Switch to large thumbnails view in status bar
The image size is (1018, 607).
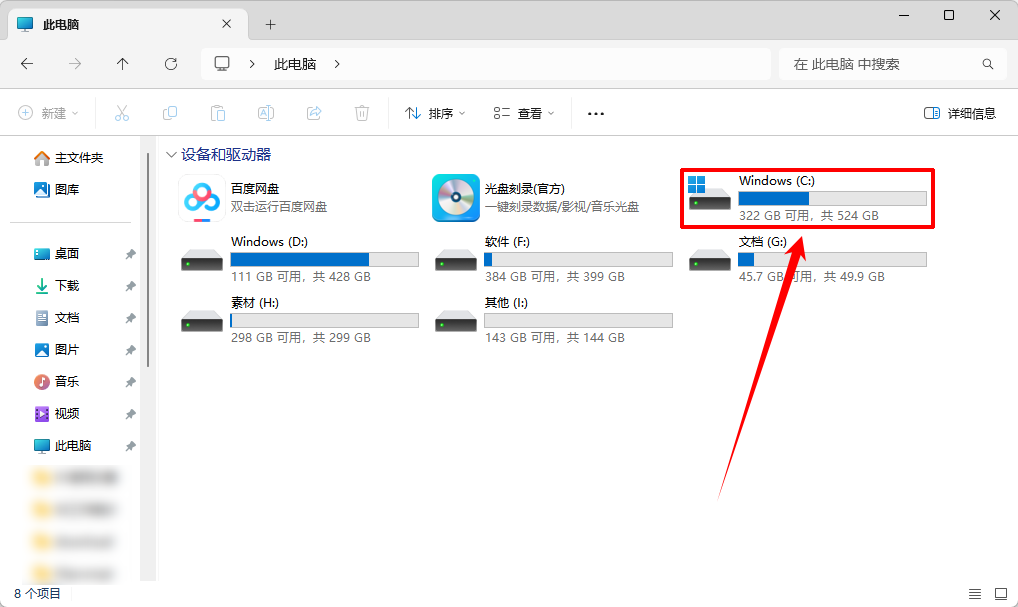point(1000,593)
